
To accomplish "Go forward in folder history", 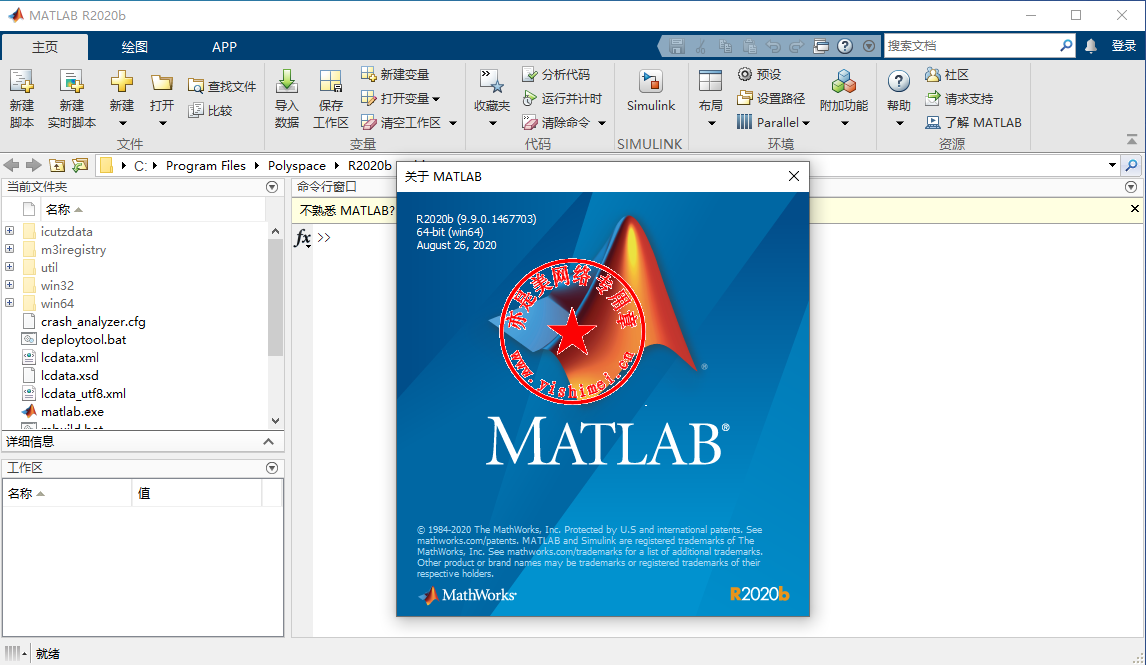I will (x=34, y=165).
